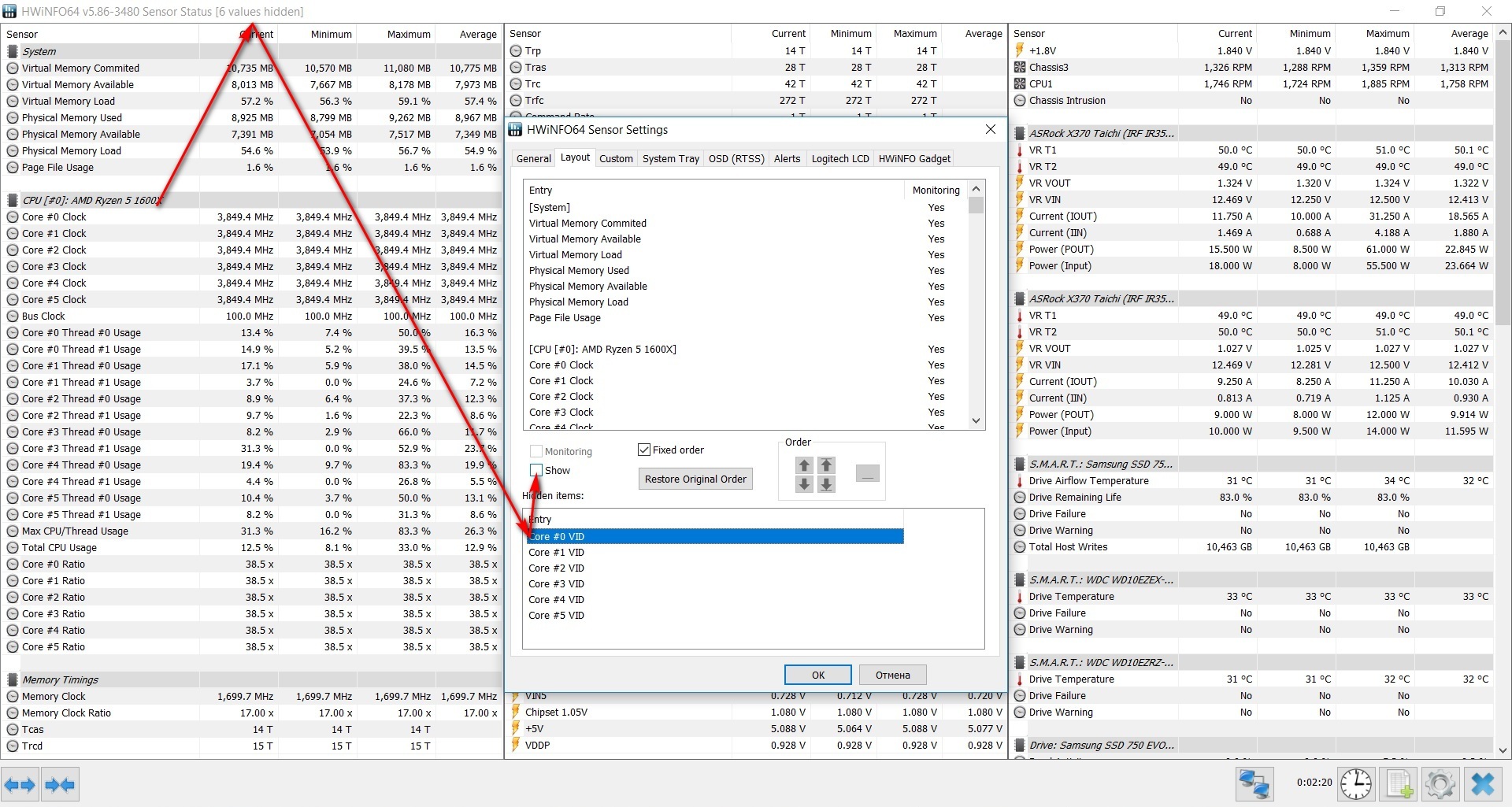Viewport: 1512px width, 807px height.
Task: Click the shrink columns arrows button
Action: pyautogui.click(x=60, y=784)
